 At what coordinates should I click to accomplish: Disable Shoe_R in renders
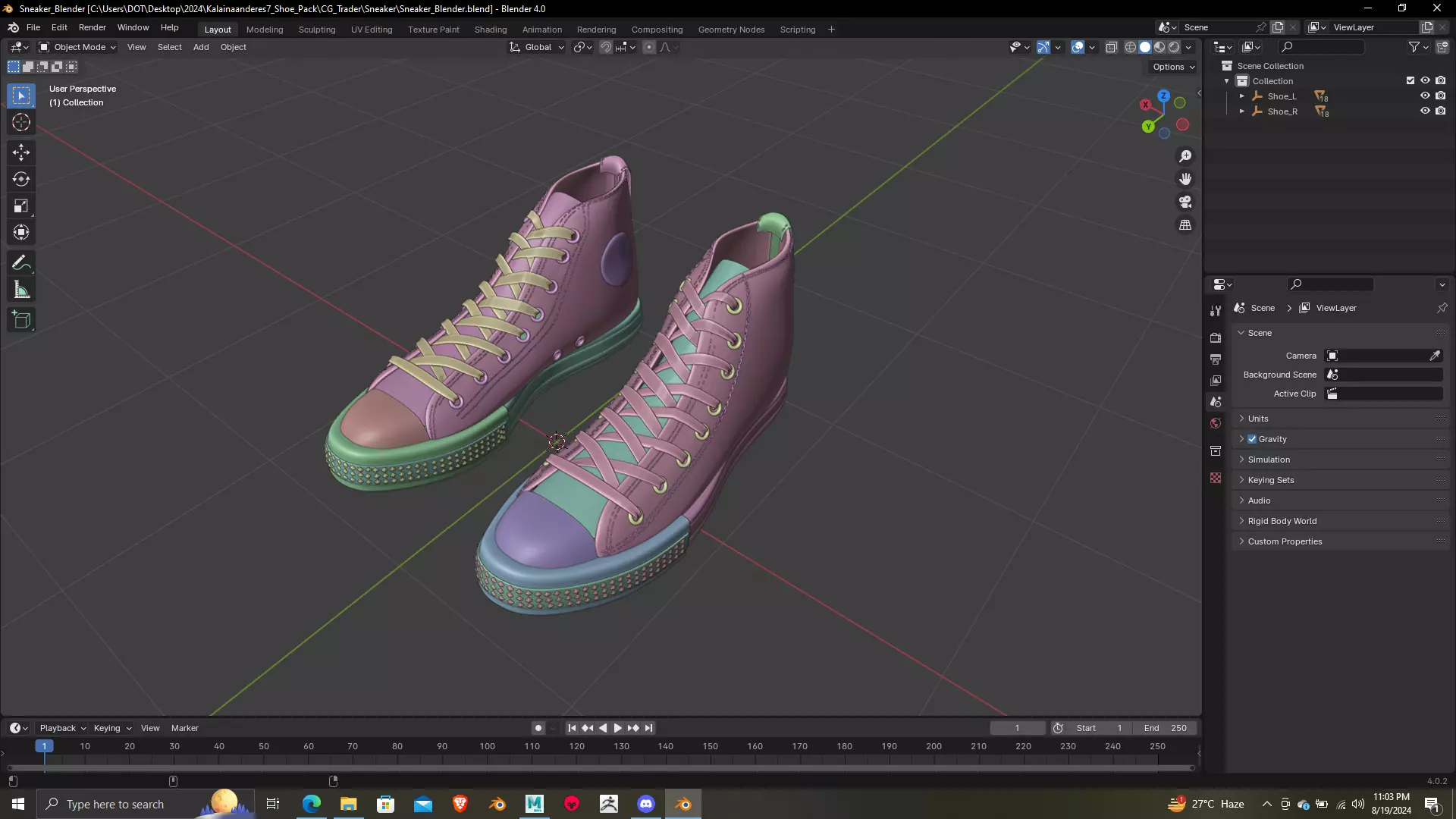[x=1441, y=111]
